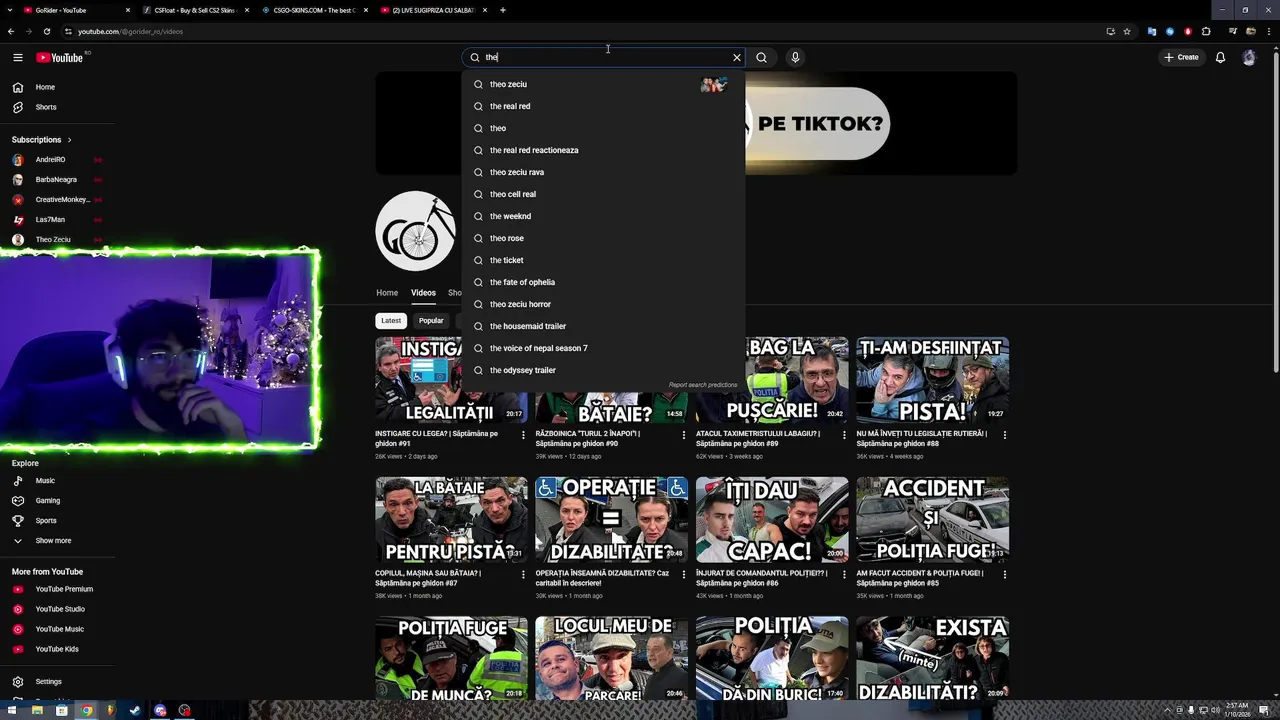
Task: Select the 'the fate of ophelia' suggestion
Action: 603,282
